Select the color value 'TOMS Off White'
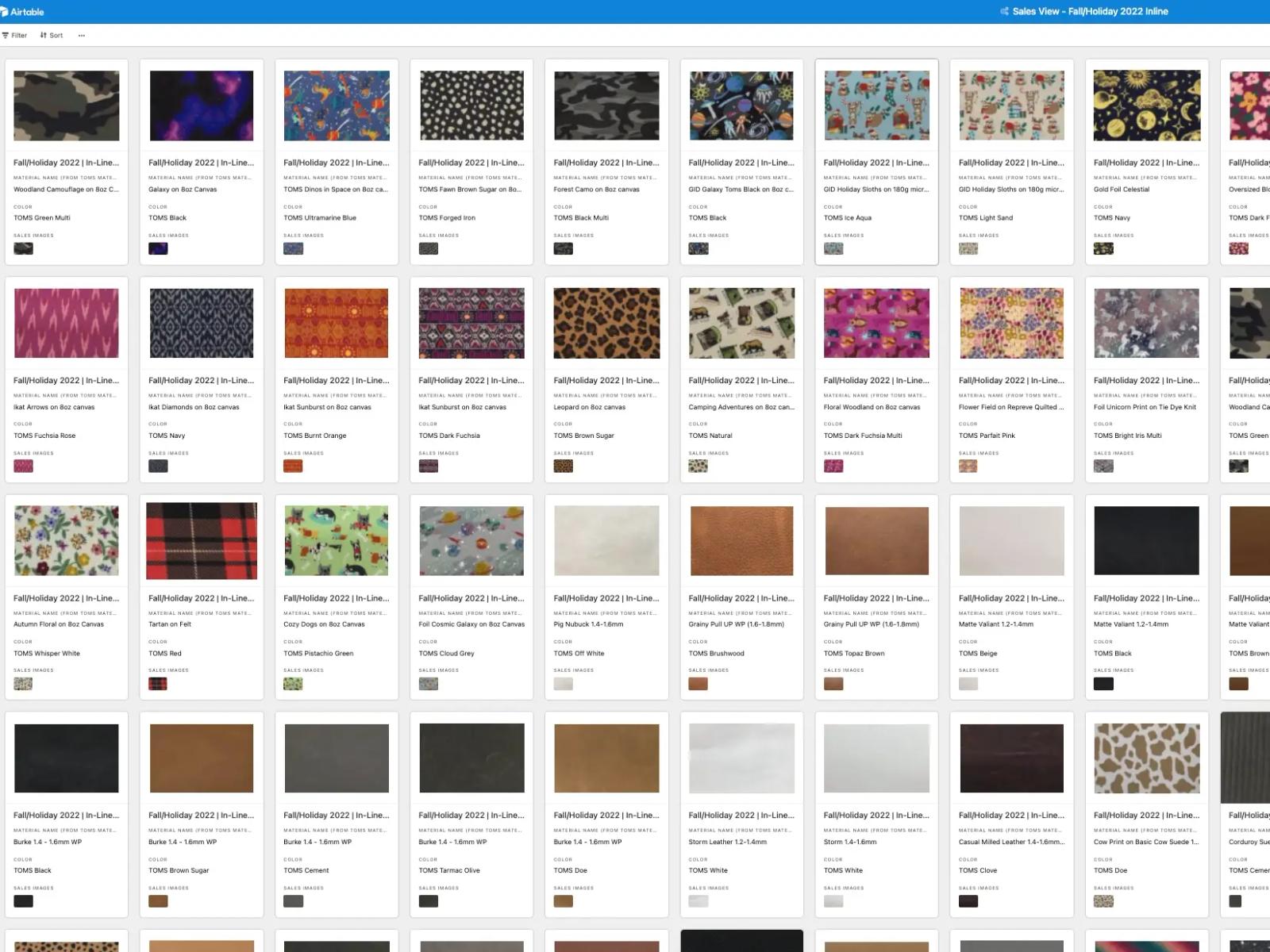This screenshot has width=1270, height=952. tap(579, 654)
